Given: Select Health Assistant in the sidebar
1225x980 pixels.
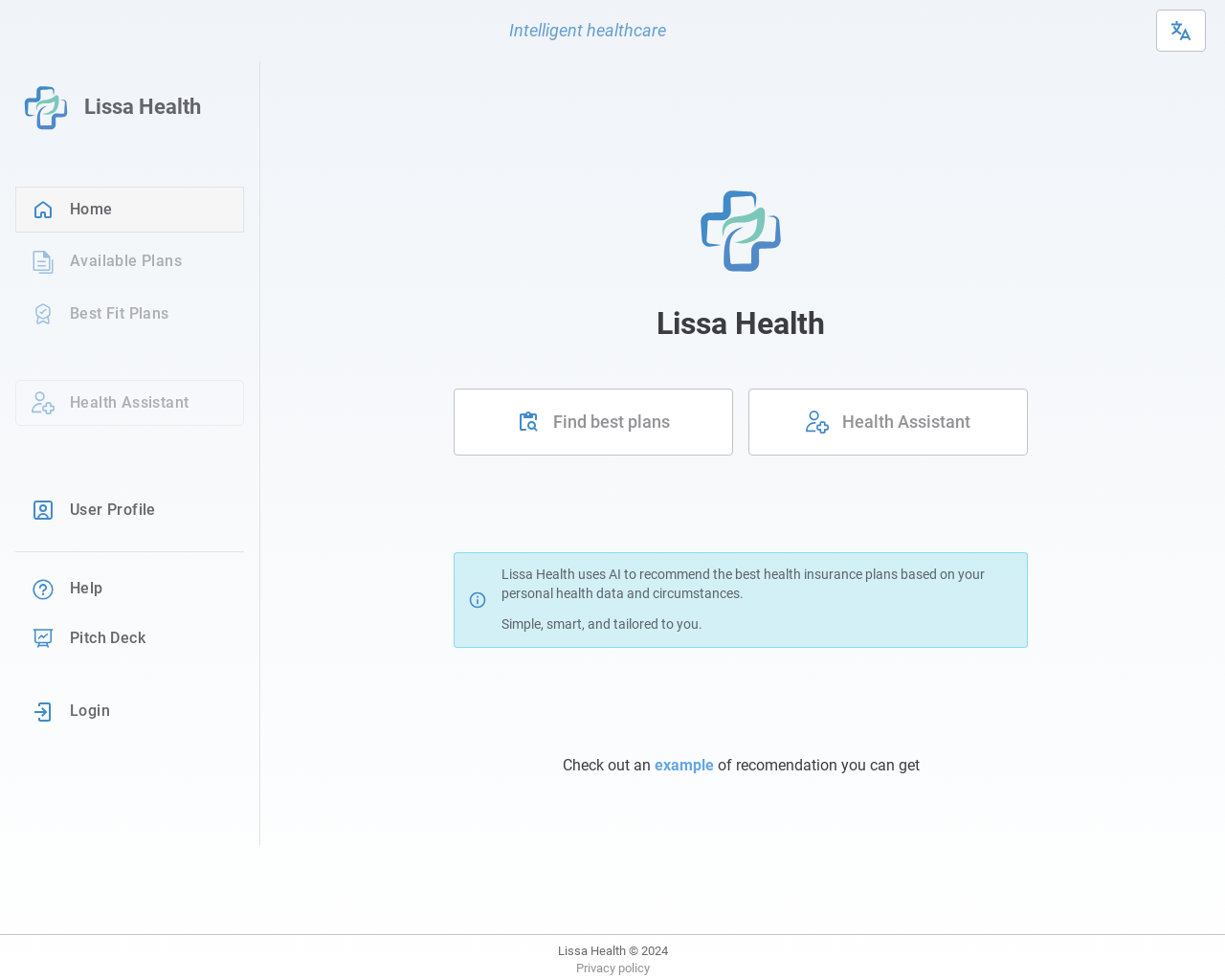Looking at the screenshot, I should point(129,403).
